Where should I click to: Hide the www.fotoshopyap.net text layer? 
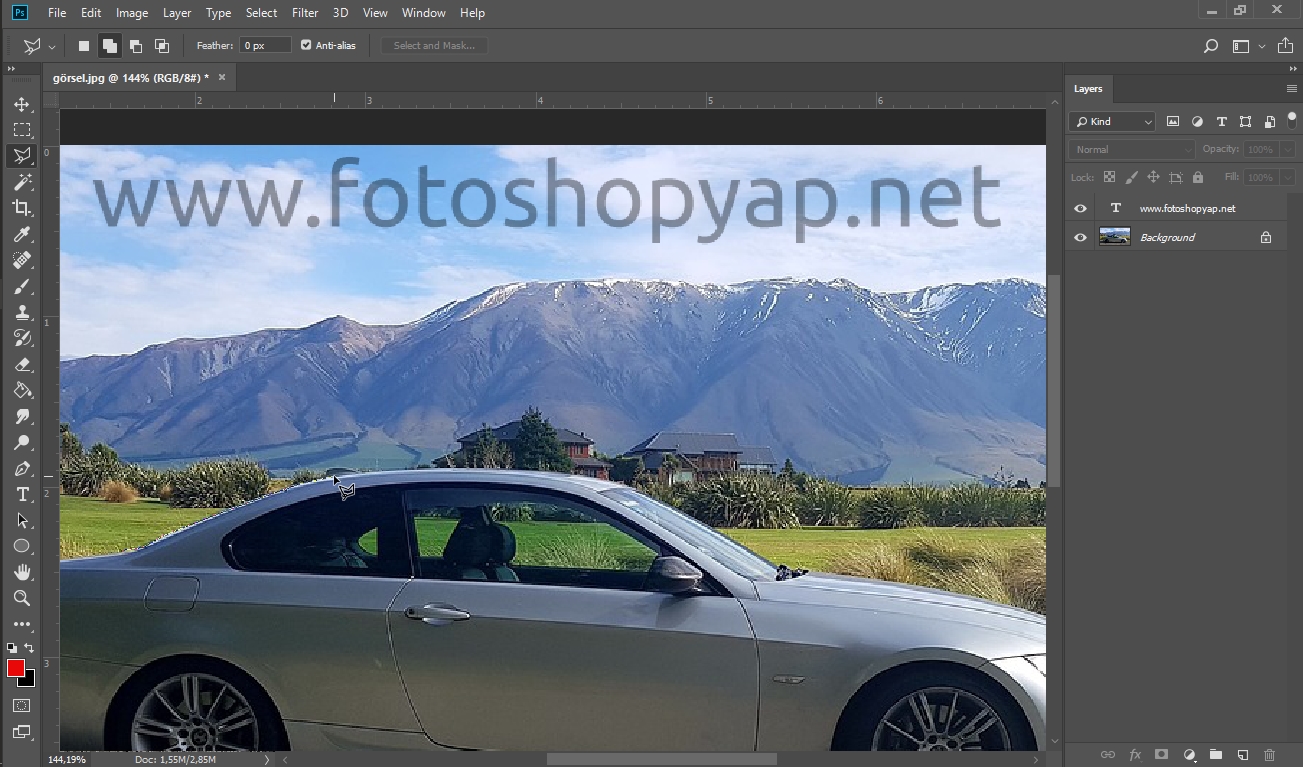click(1080, 208)
